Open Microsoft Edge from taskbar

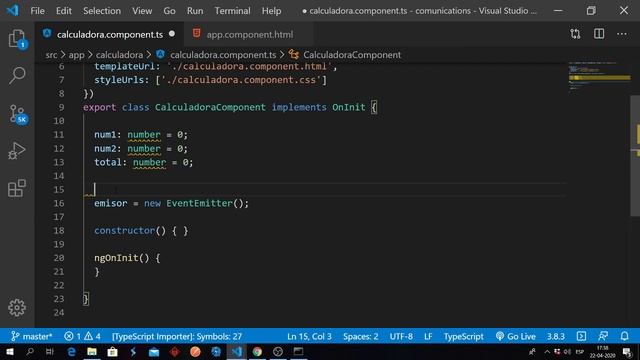71,351
